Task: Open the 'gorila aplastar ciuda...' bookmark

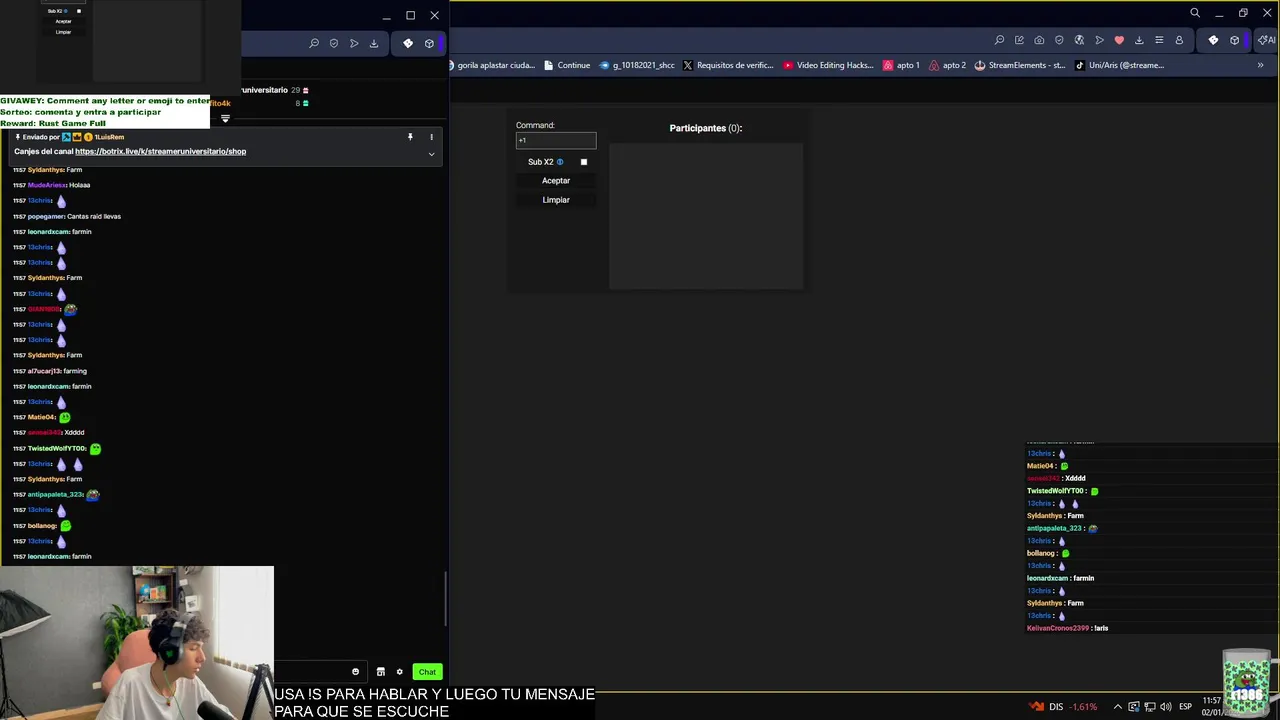Action: 491,65
